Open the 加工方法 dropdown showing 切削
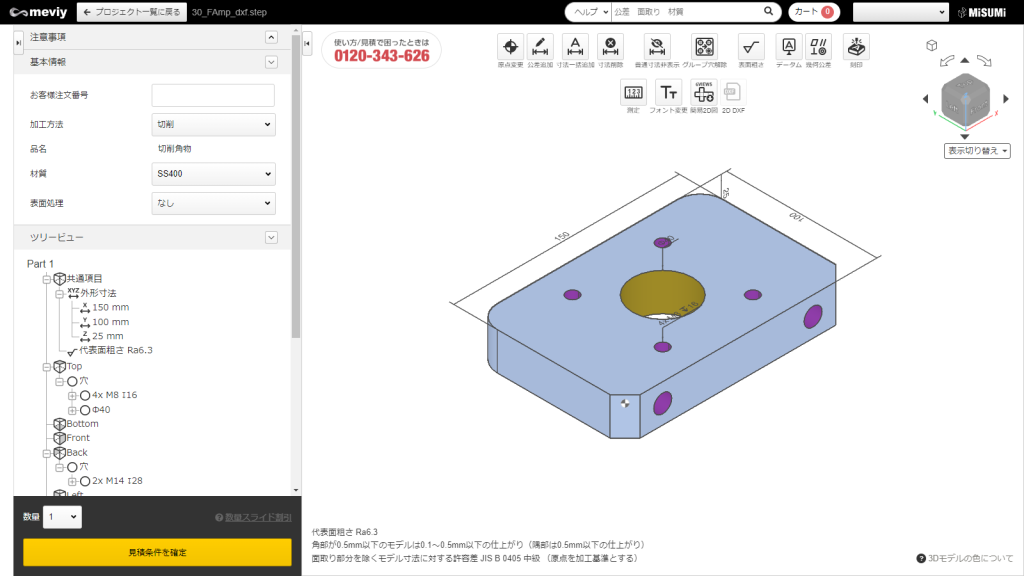 [213, 123]
